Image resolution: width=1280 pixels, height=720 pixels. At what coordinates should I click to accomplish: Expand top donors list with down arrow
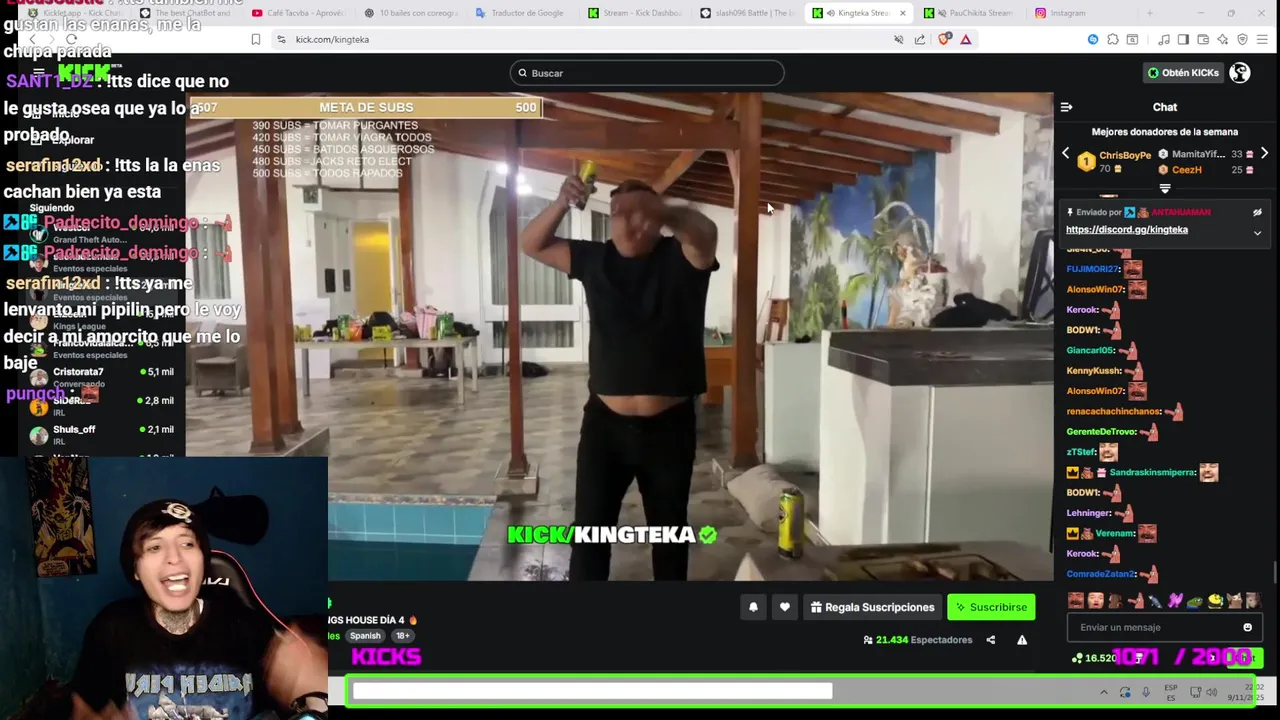point(1165,188)
